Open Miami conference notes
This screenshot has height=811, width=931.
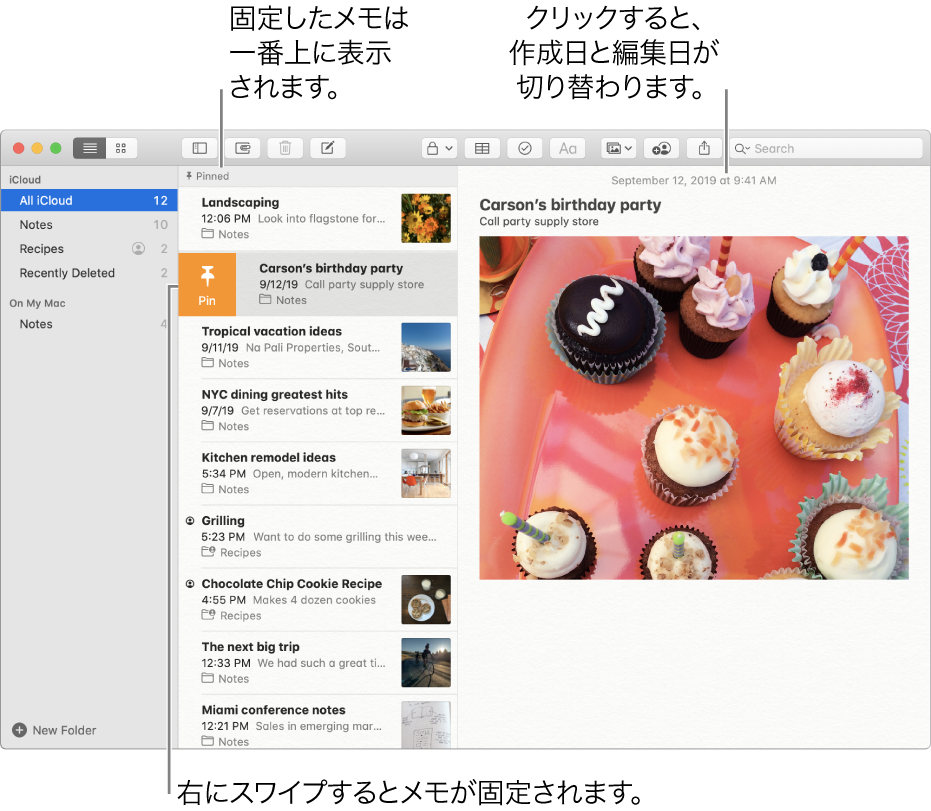pos(318,724)
